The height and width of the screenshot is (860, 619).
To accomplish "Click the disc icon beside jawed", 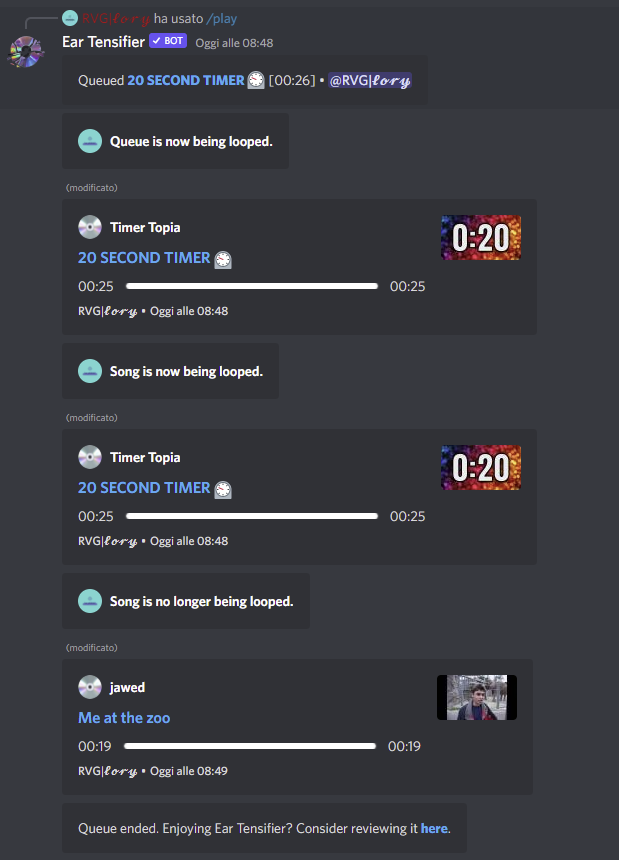I will 90,687.
